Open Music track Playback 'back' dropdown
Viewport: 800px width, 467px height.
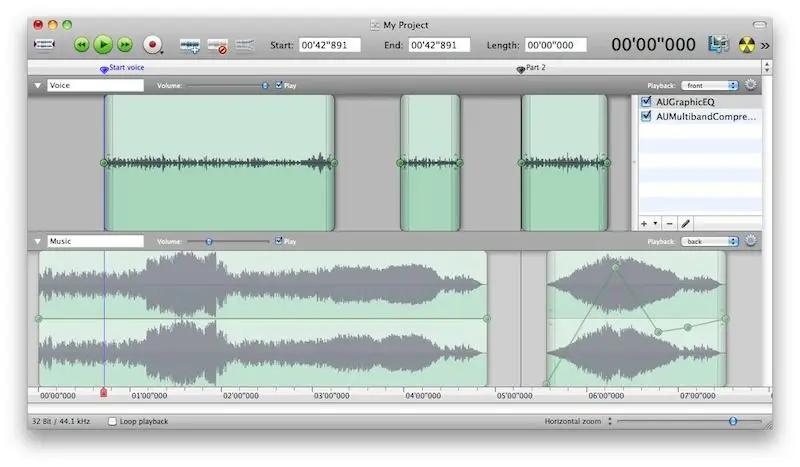(x=710, y=241)
